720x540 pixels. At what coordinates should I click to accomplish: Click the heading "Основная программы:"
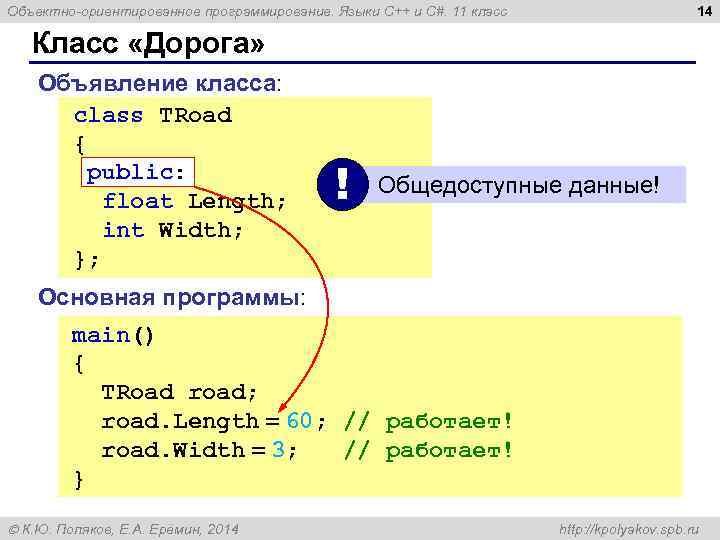click(x=171, y=297)
